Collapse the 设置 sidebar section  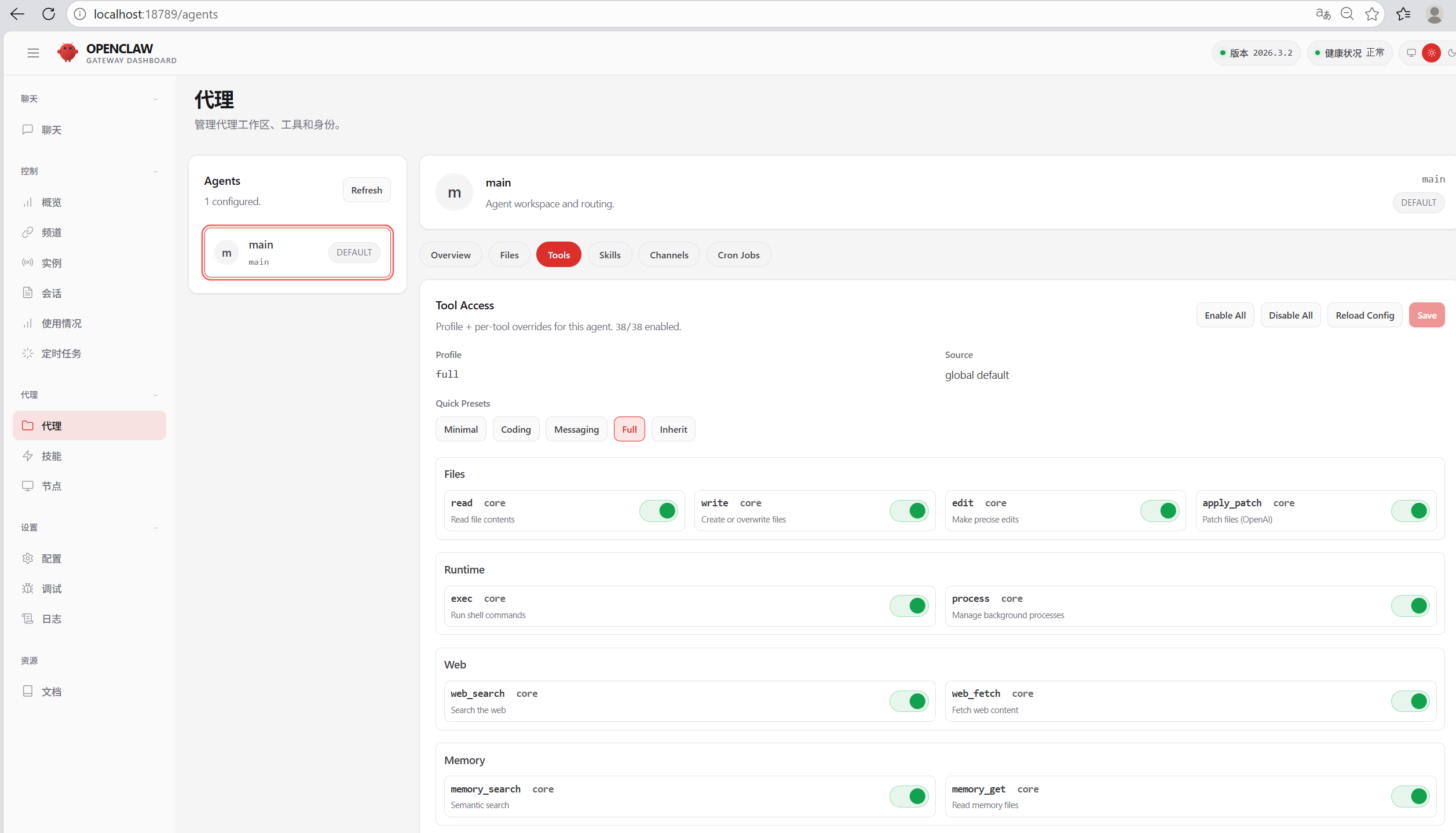coord(155,528)
